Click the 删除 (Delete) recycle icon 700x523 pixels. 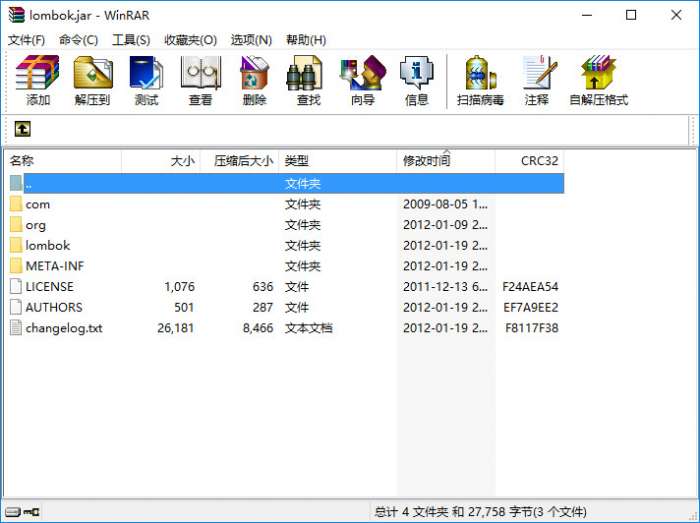click(x=254, y=72)
